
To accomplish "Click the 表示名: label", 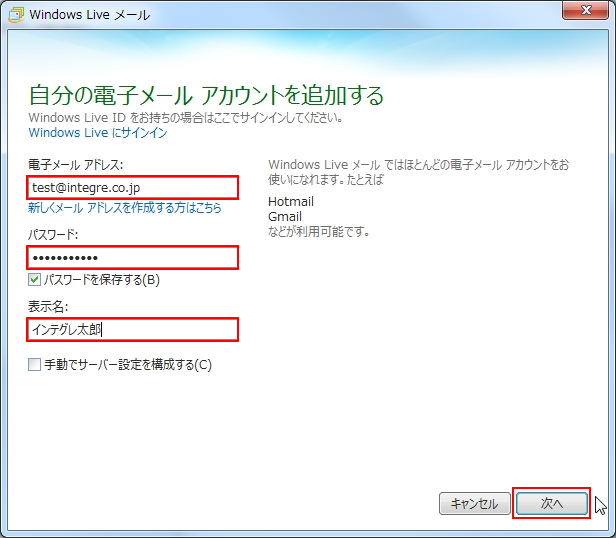I will [48, 307].
